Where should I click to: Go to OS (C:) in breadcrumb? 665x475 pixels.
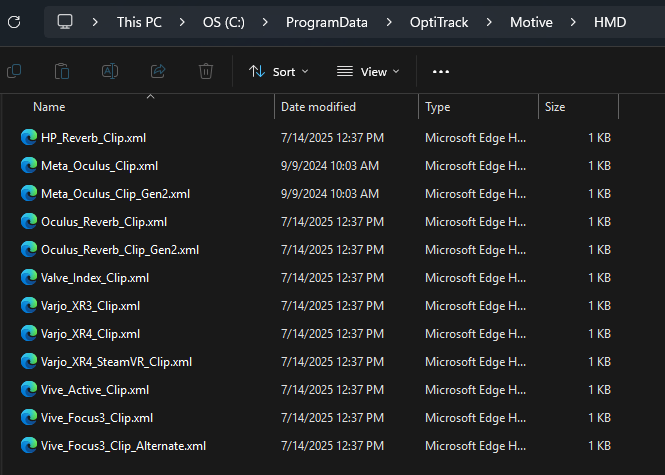coord(224,22)
